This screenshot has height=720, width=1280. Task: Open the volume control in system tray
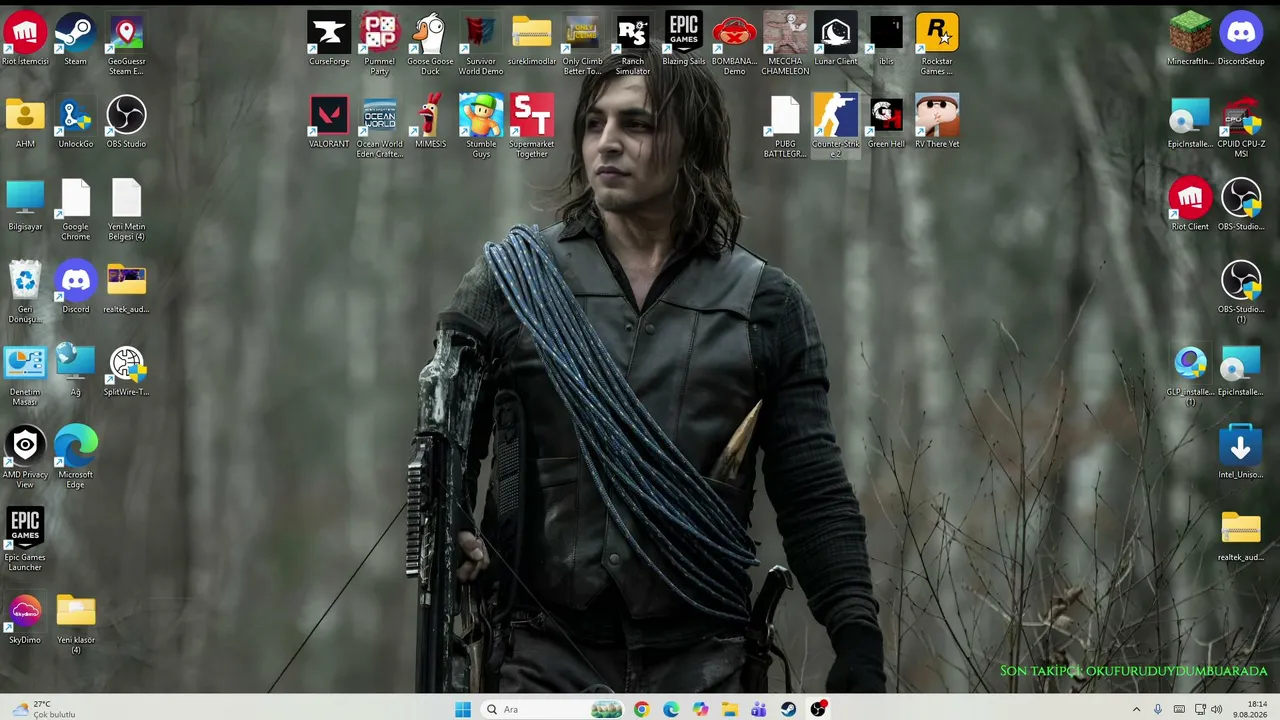[x=1217, y=709]
